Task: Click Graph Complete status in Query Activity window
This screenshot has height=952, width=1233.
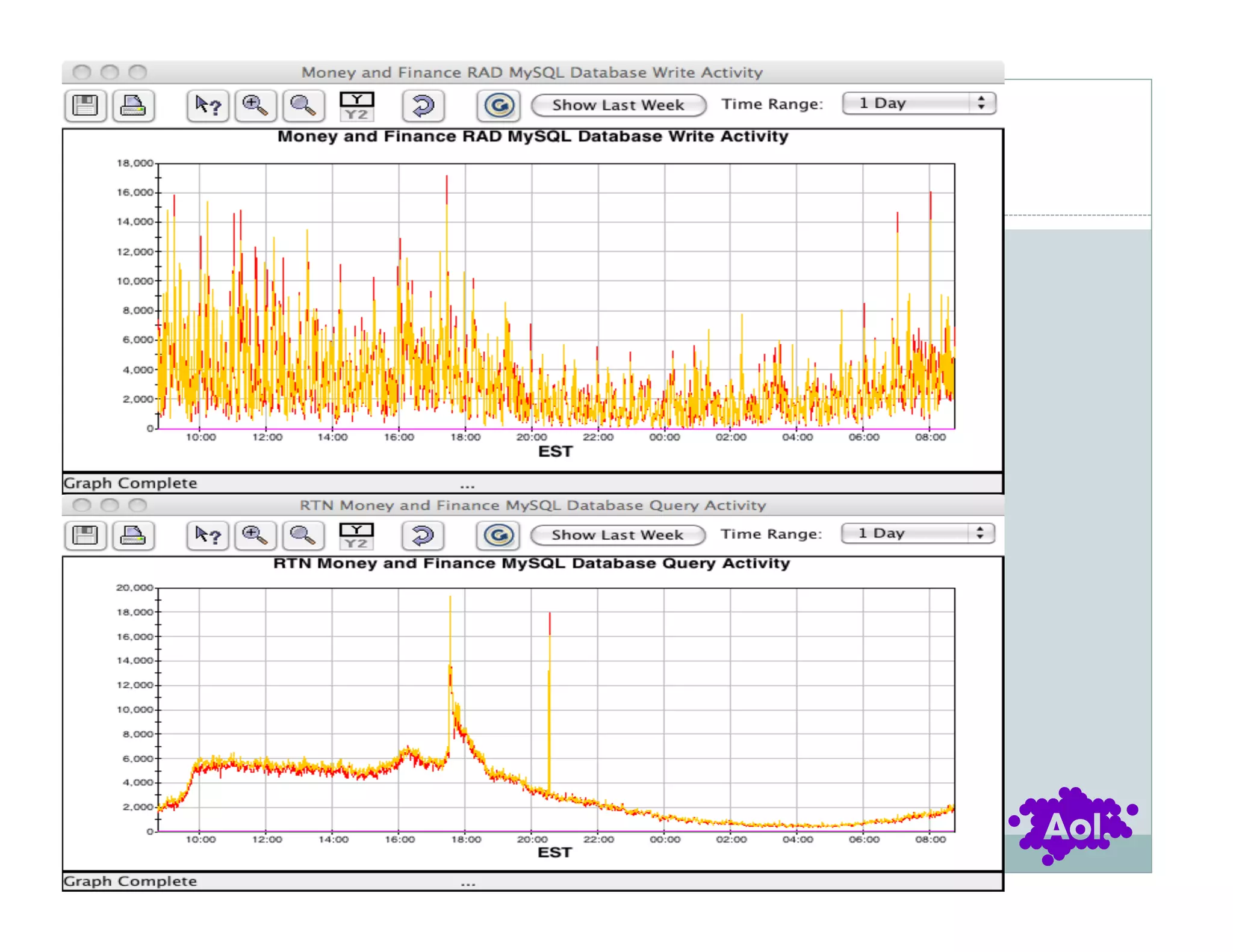Action: pos(130,881)
